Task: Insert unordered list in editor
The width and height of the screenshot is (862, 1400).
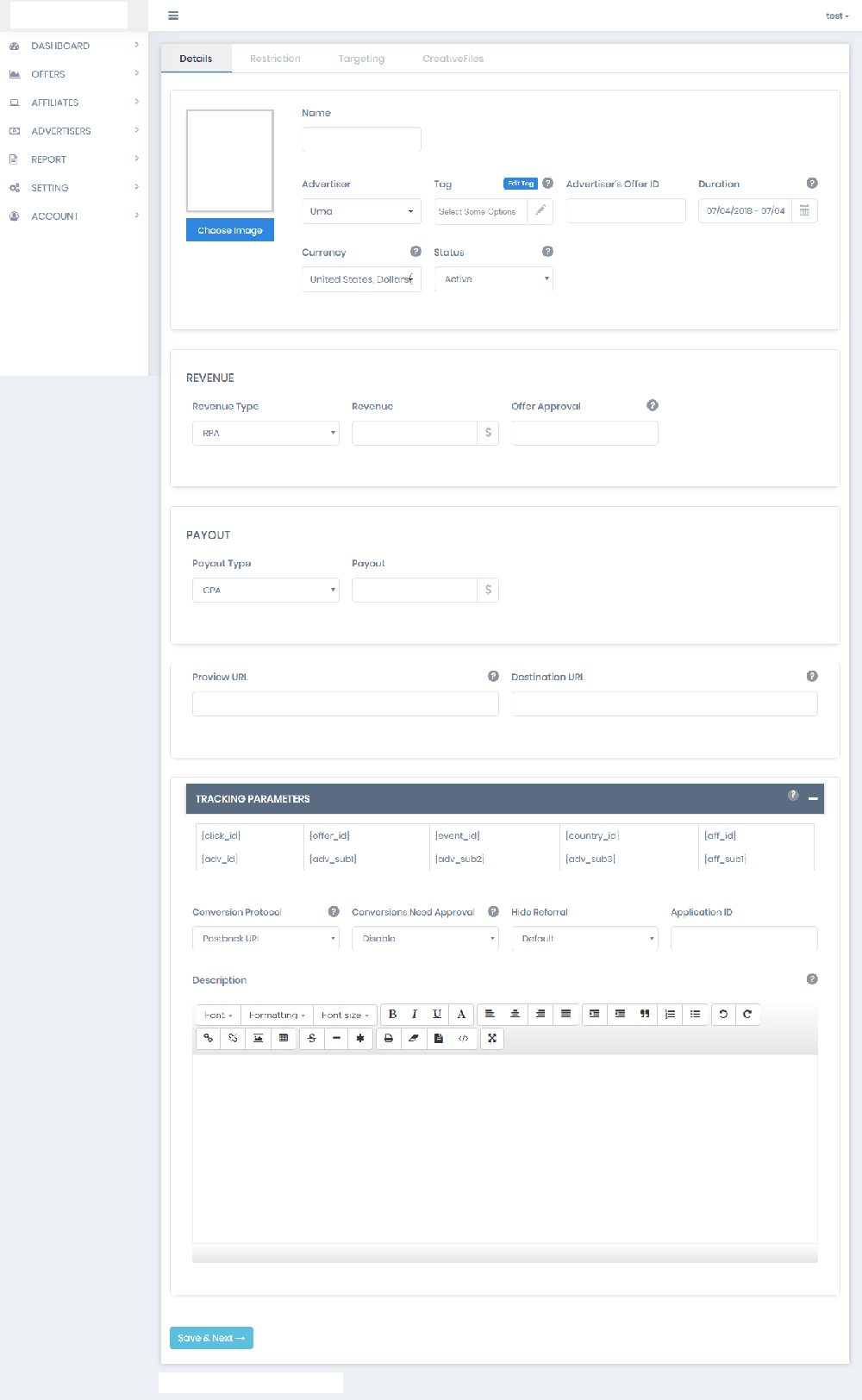Action: coord(695,1015)
